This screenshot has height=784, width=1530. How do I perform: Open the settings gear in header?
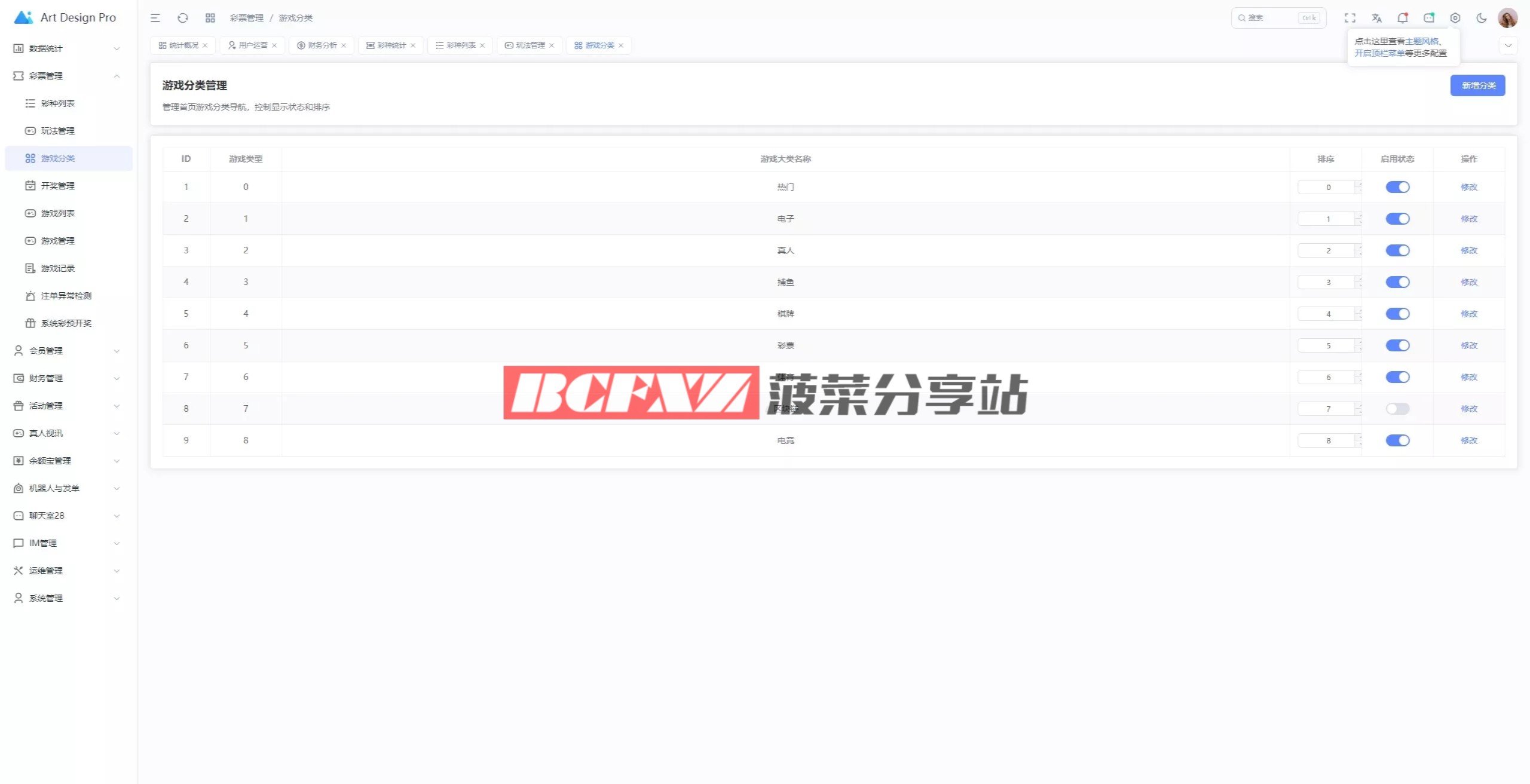coord(1455,18)
